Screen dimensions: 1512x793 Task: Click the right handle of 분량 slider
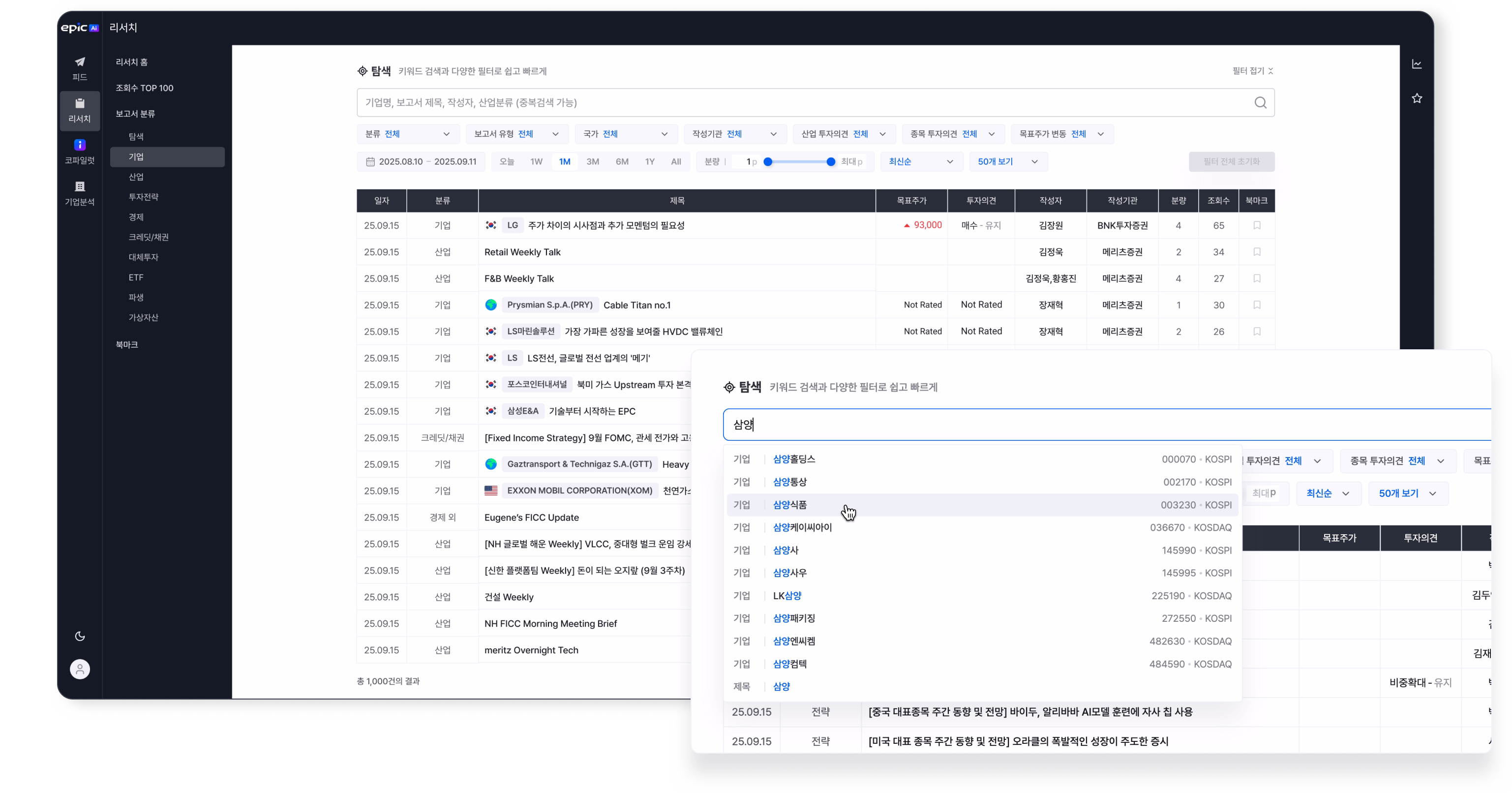[831, 161]
